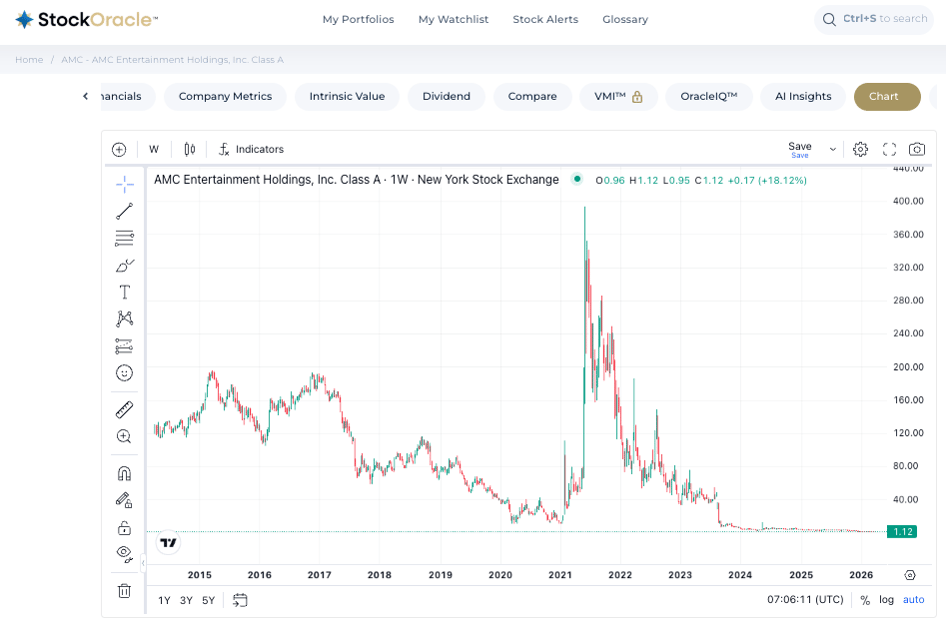This screenshot has height=628, width=946.
Task: Click the zoom in tool
Action: pyautogui.click(x=124, y=436)
